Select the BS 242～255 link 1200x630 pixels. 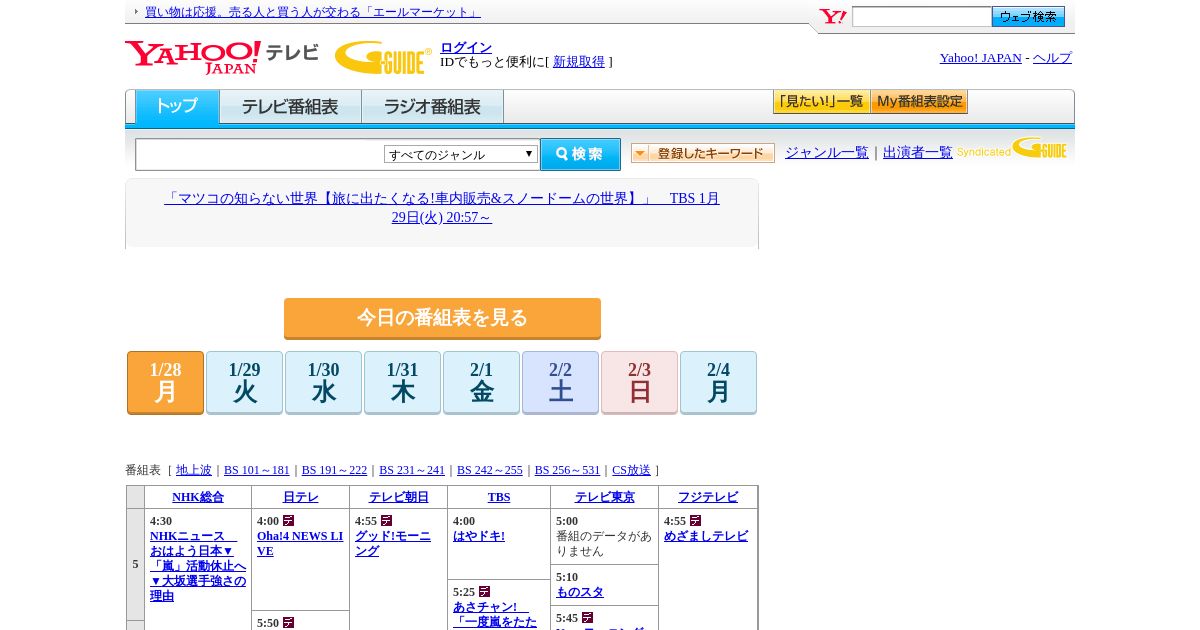[490, 470]
